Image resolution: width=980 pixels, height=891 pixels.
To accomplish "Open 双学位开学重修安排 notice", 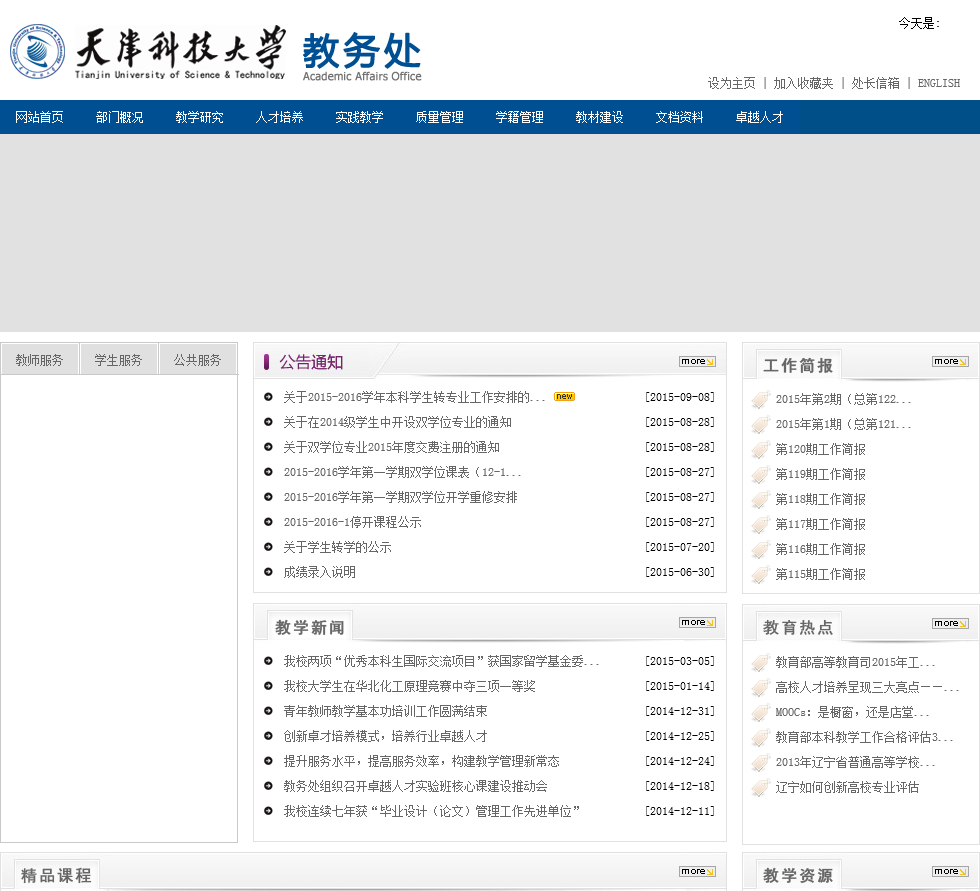I will click(400, 497).
